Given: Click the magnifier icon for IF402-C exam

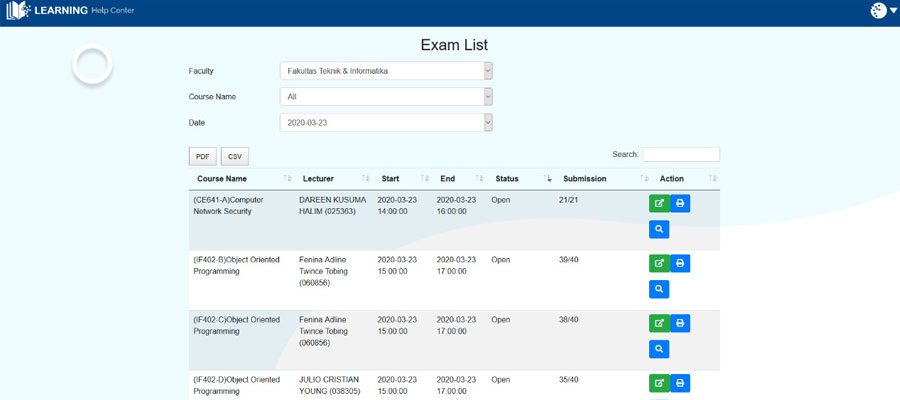Looking at the screenshot, I should coord(659,349).
